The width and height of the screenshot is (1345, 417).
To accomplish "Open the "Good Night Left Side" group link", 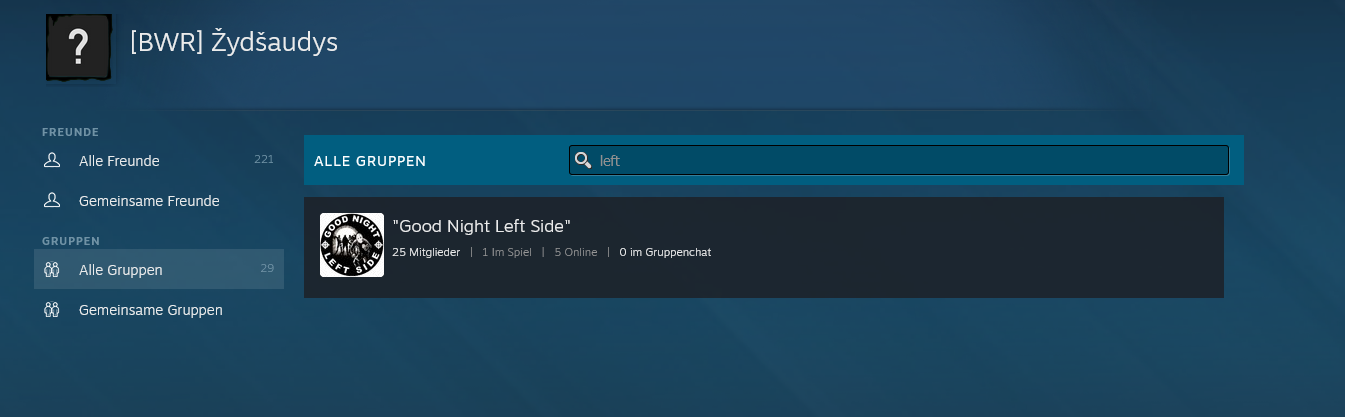I will pos(482,226).
